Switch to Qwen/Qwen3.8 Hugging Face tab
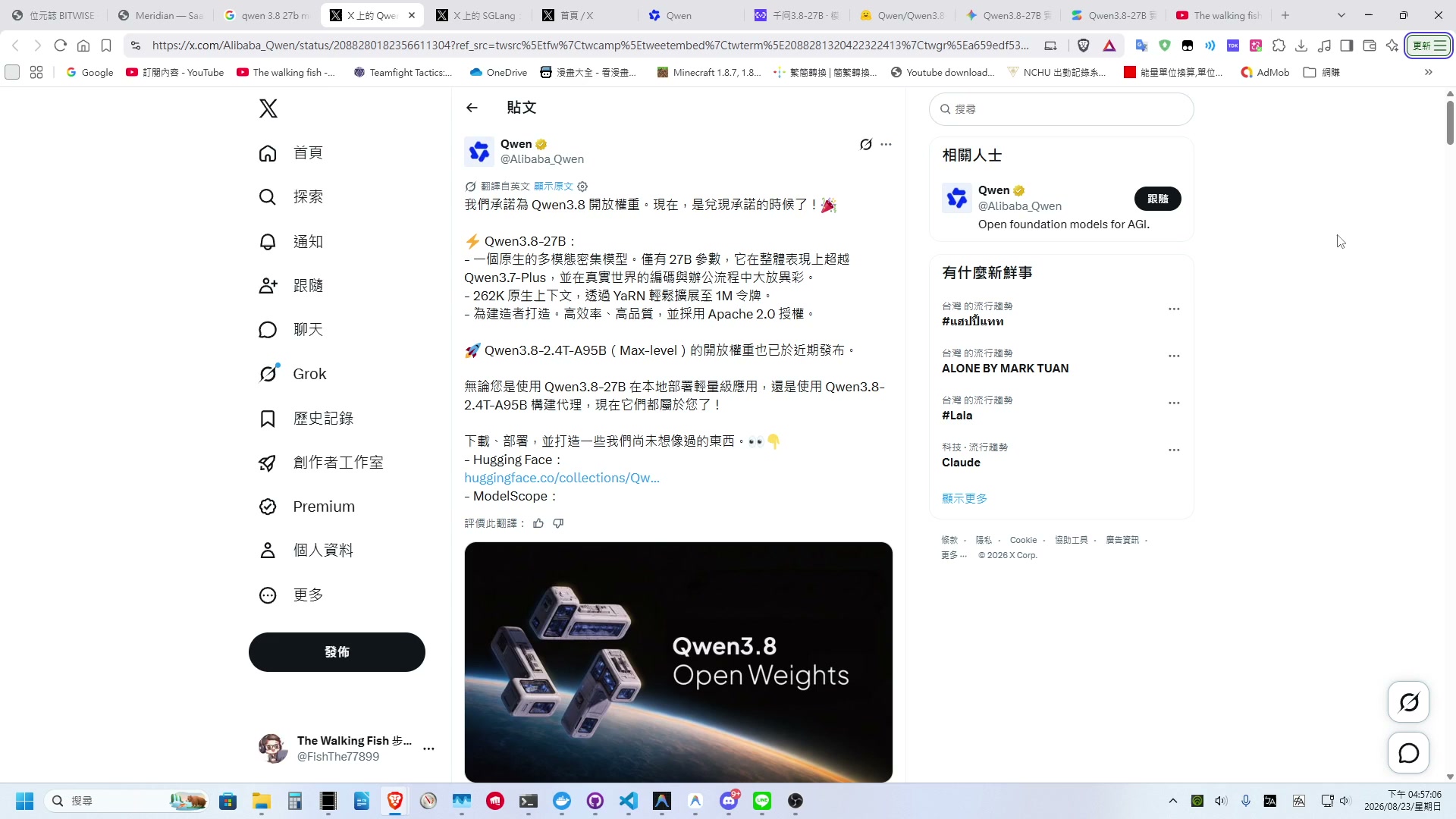 tap(902, 15)
